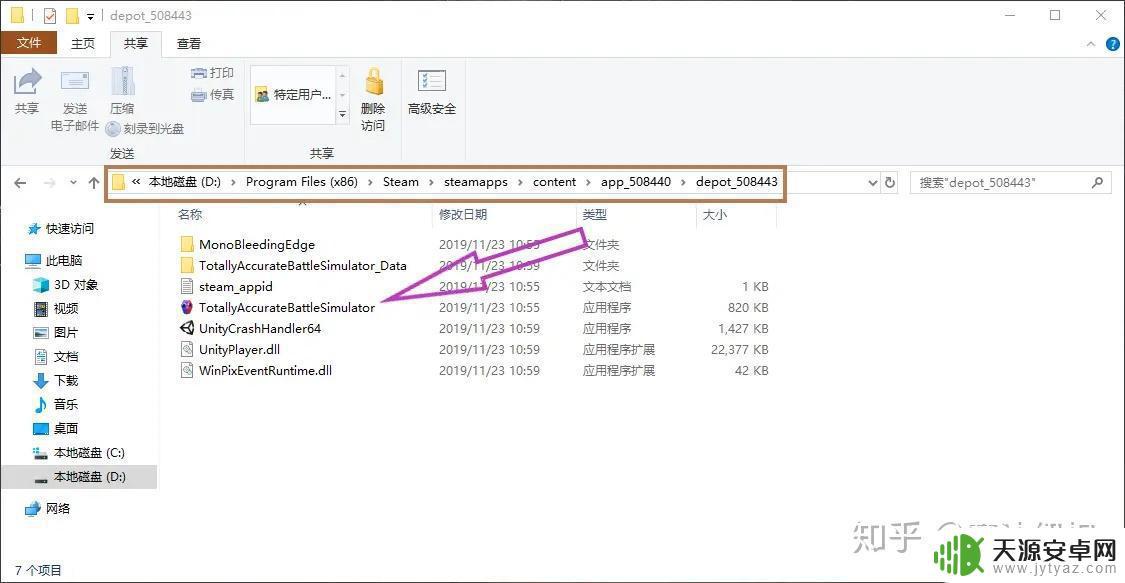1125x583 pixels.
Task: Click the New folder icon in title bar
Action: pyautogui.click(x=72, y=15)
